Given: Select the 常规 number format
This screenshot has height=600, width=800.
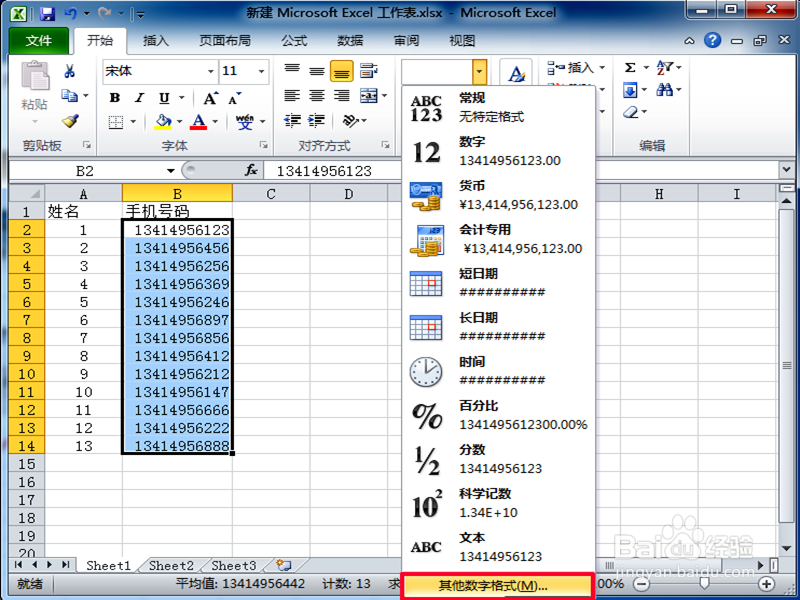Looking at the screenshot, I should [x=498, y=108].
